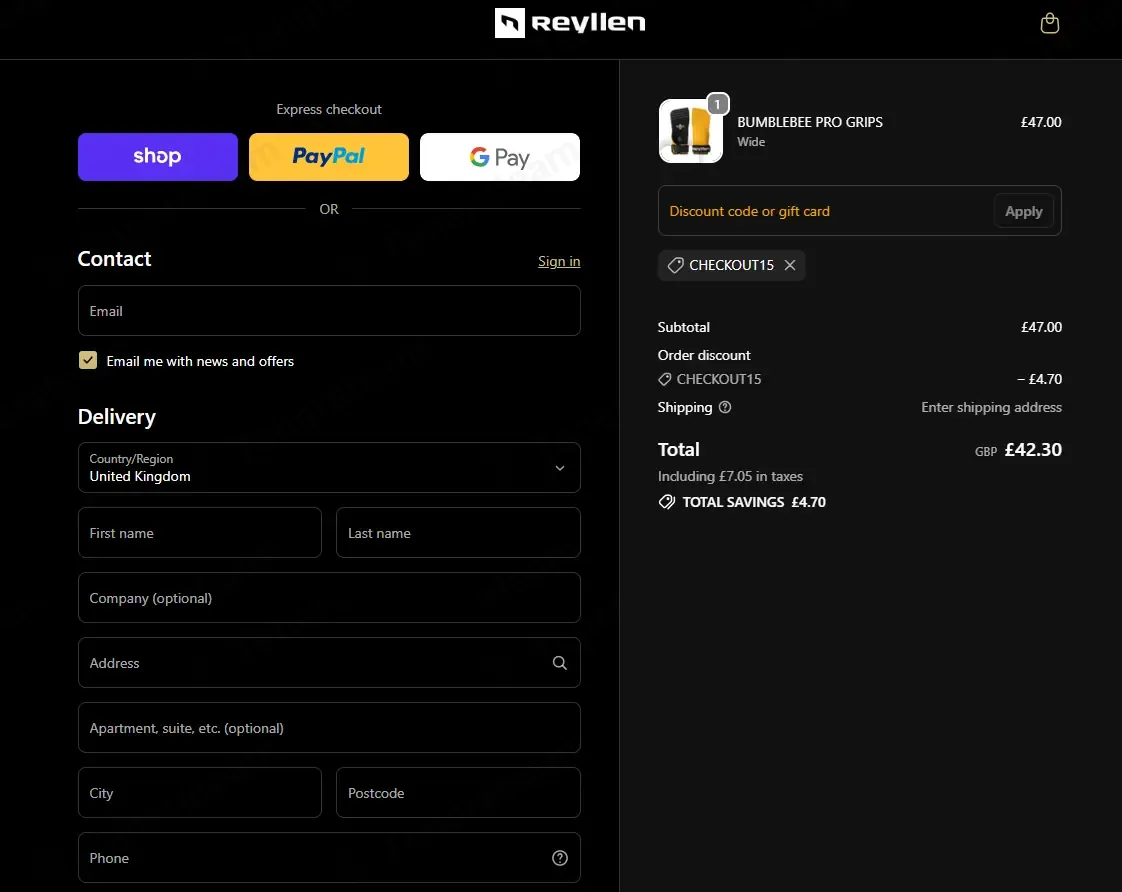1122x892 pixels.
Task: Focus the Email input field
Action: point(329,310)
